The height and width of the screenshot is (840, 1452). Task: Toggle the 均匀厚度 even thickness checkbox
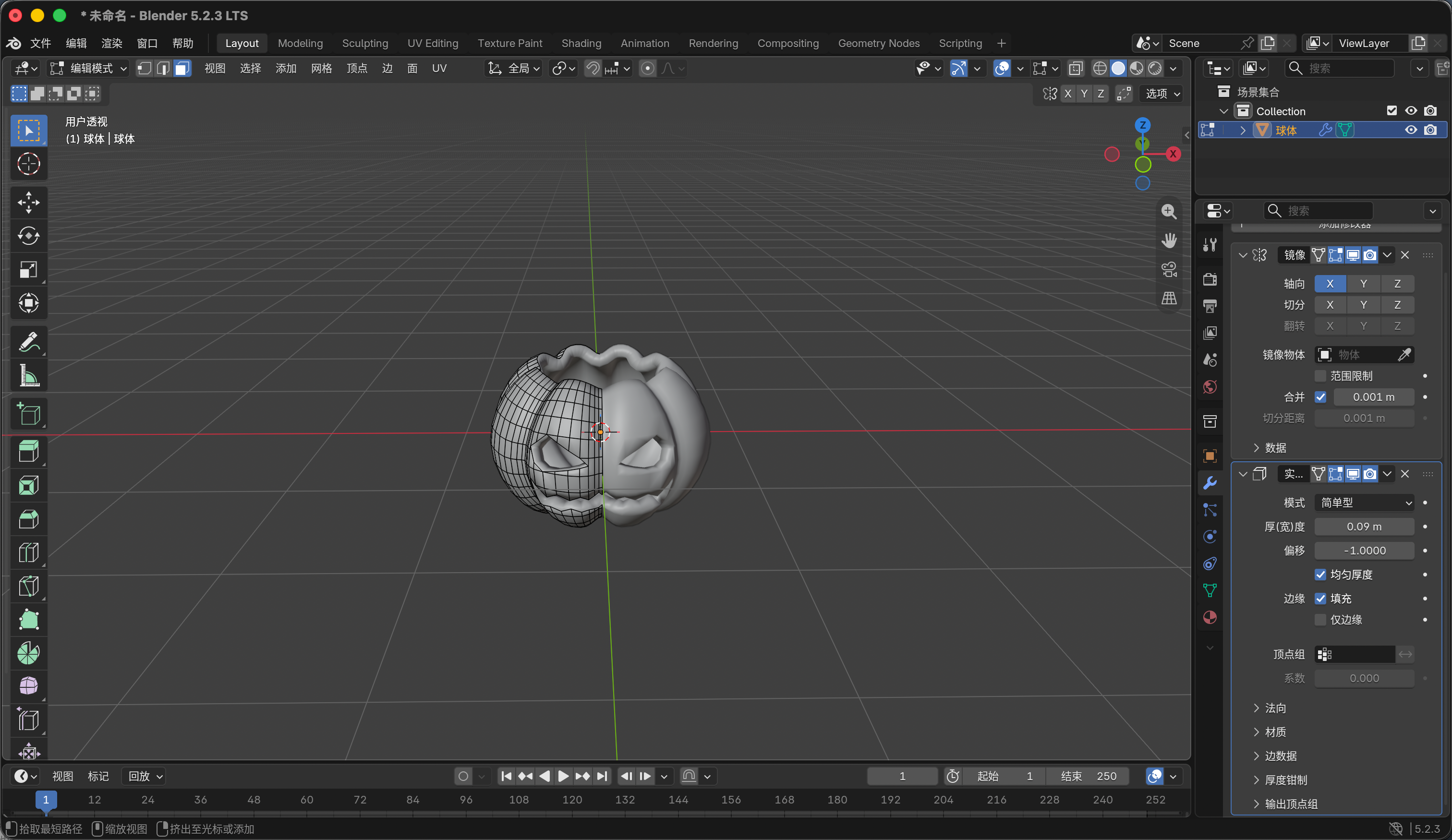[x=1320, y=575]
